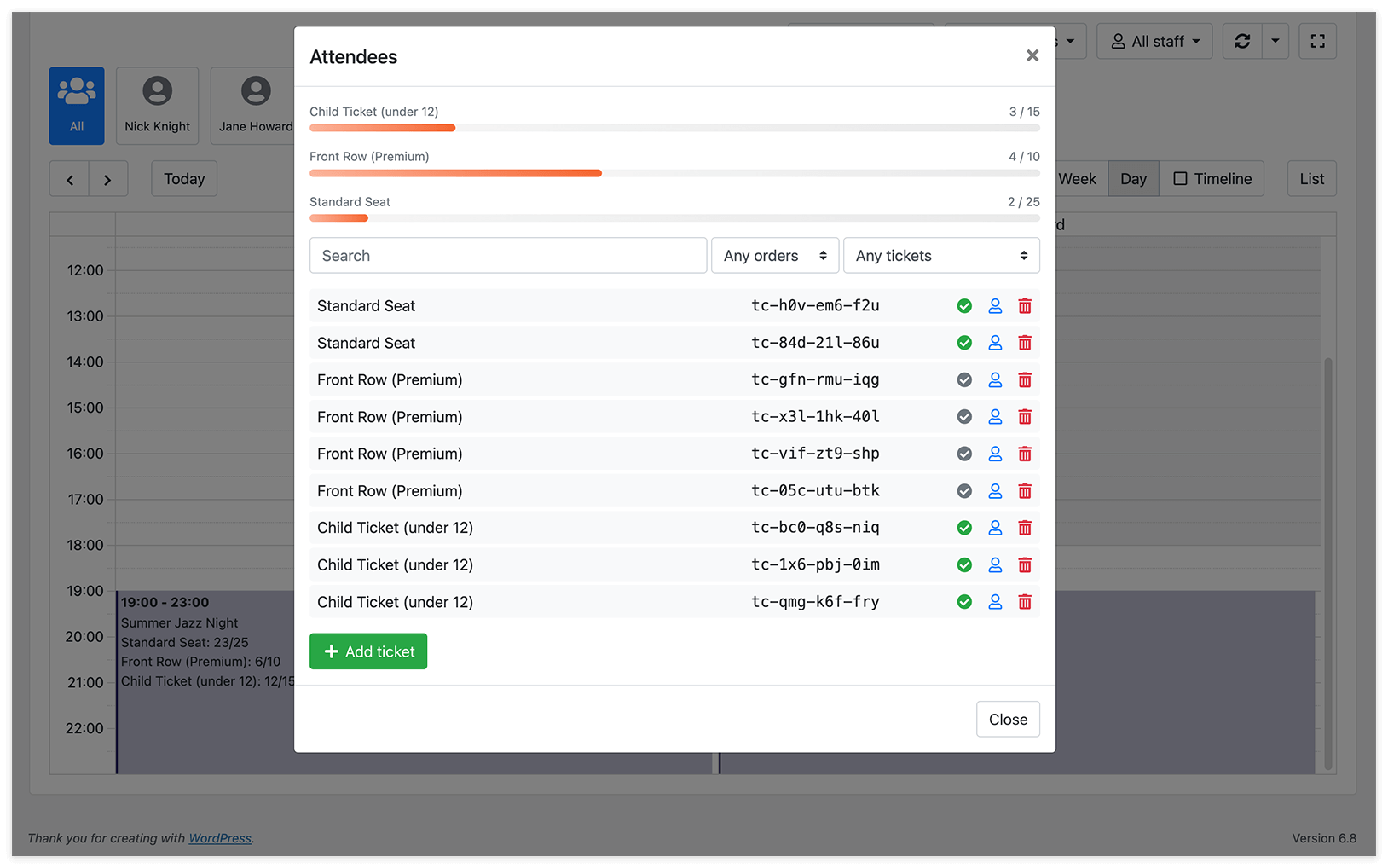The height and width of the screenshot is (868, 1388).
Task: Click the Close button
Action: click(x=1008, y=720)
